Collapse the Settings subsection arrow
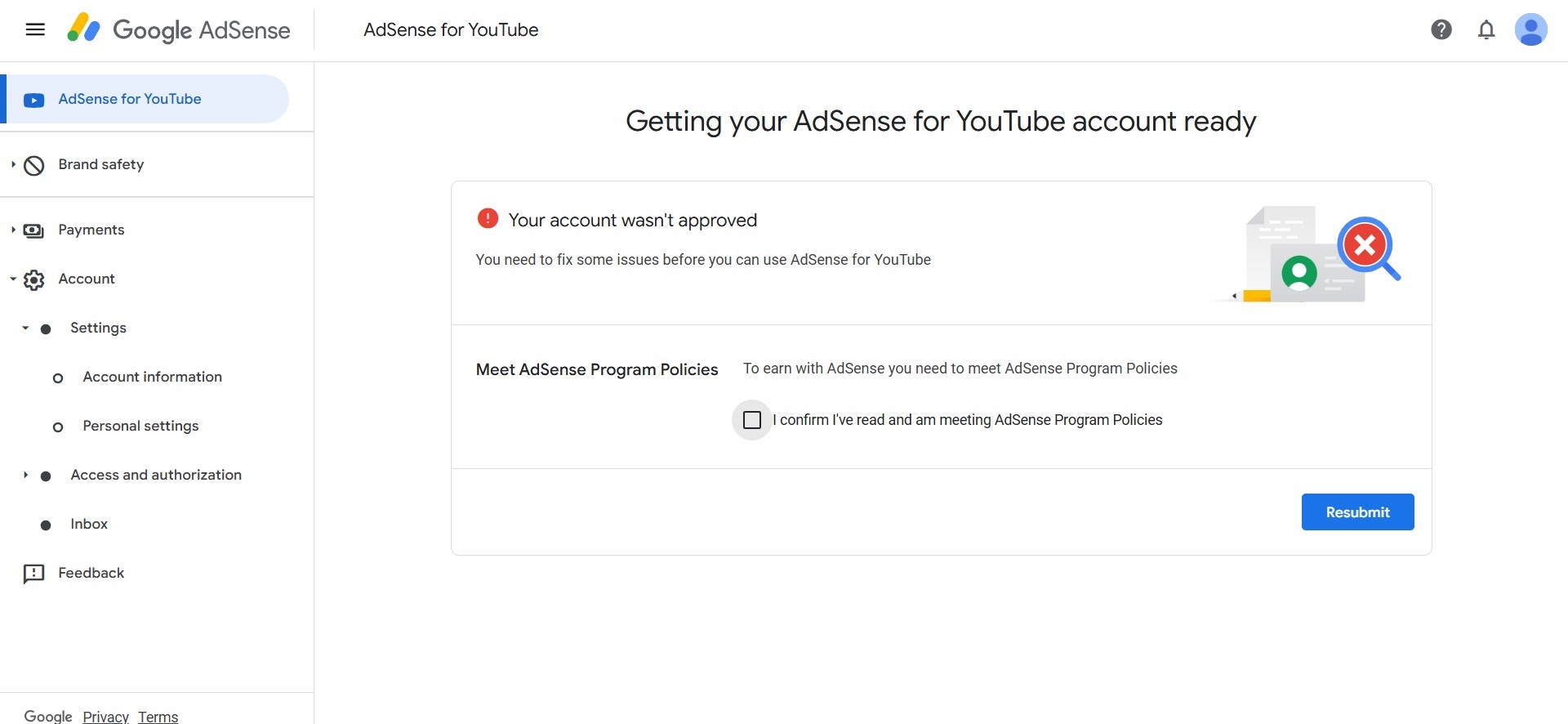This screenshot has height=724, width=1568. tap(25, 328)
